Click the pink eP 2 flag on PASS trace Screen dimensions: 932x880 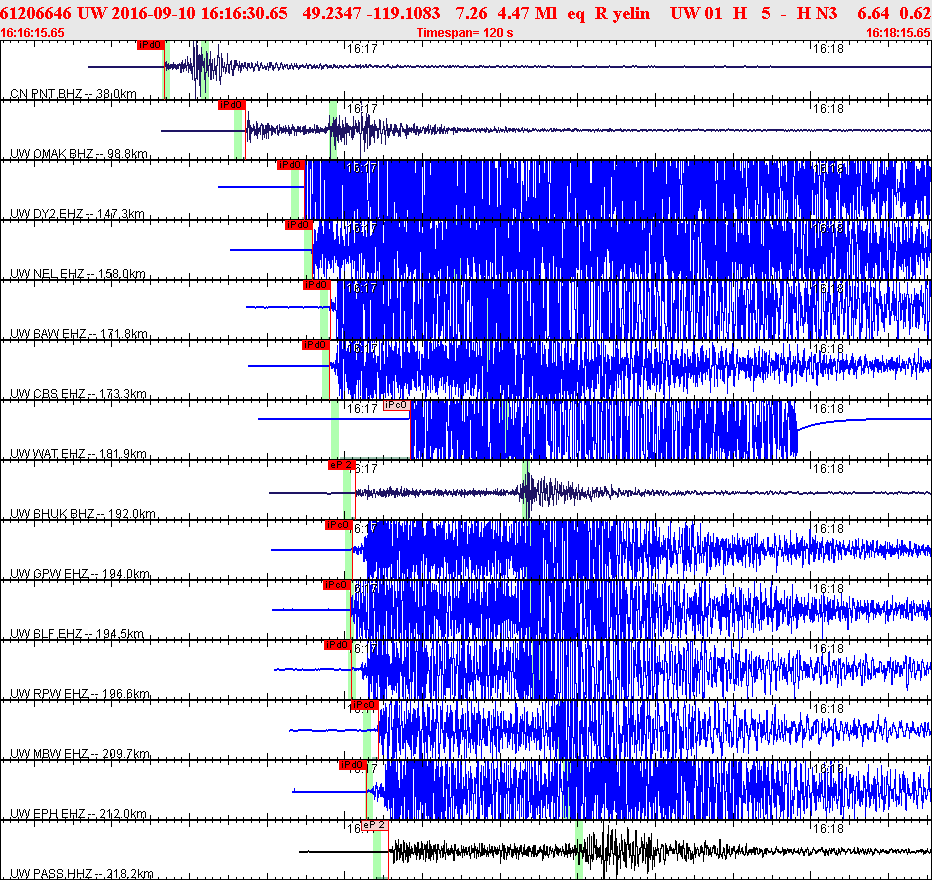click(x=374, y=825)
